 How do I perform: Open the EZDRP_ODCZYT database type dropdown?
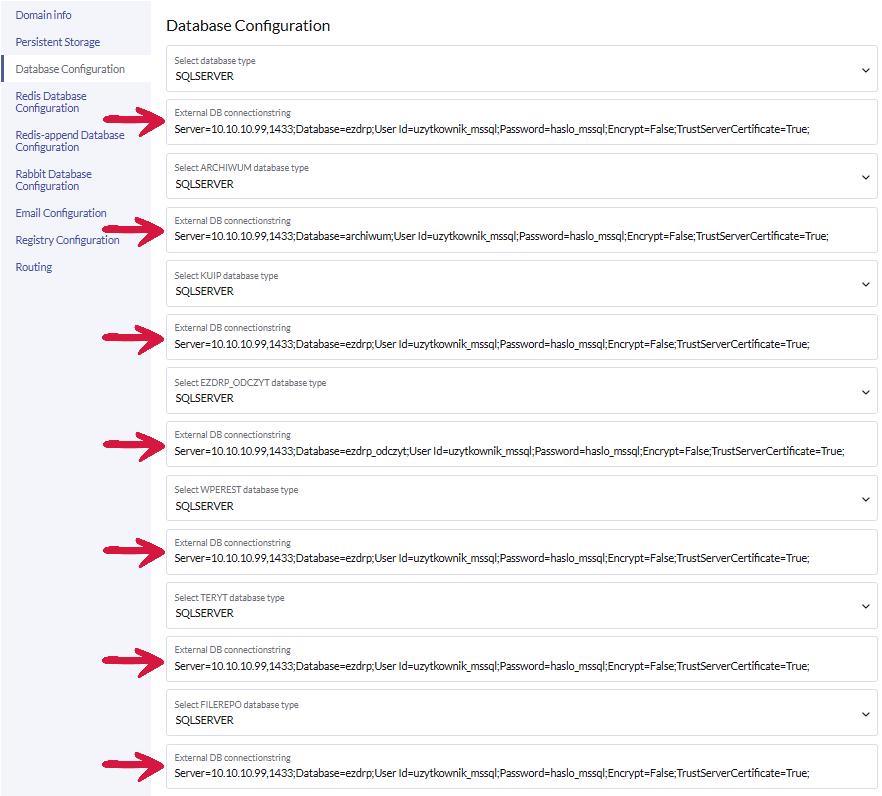[520, 391]
